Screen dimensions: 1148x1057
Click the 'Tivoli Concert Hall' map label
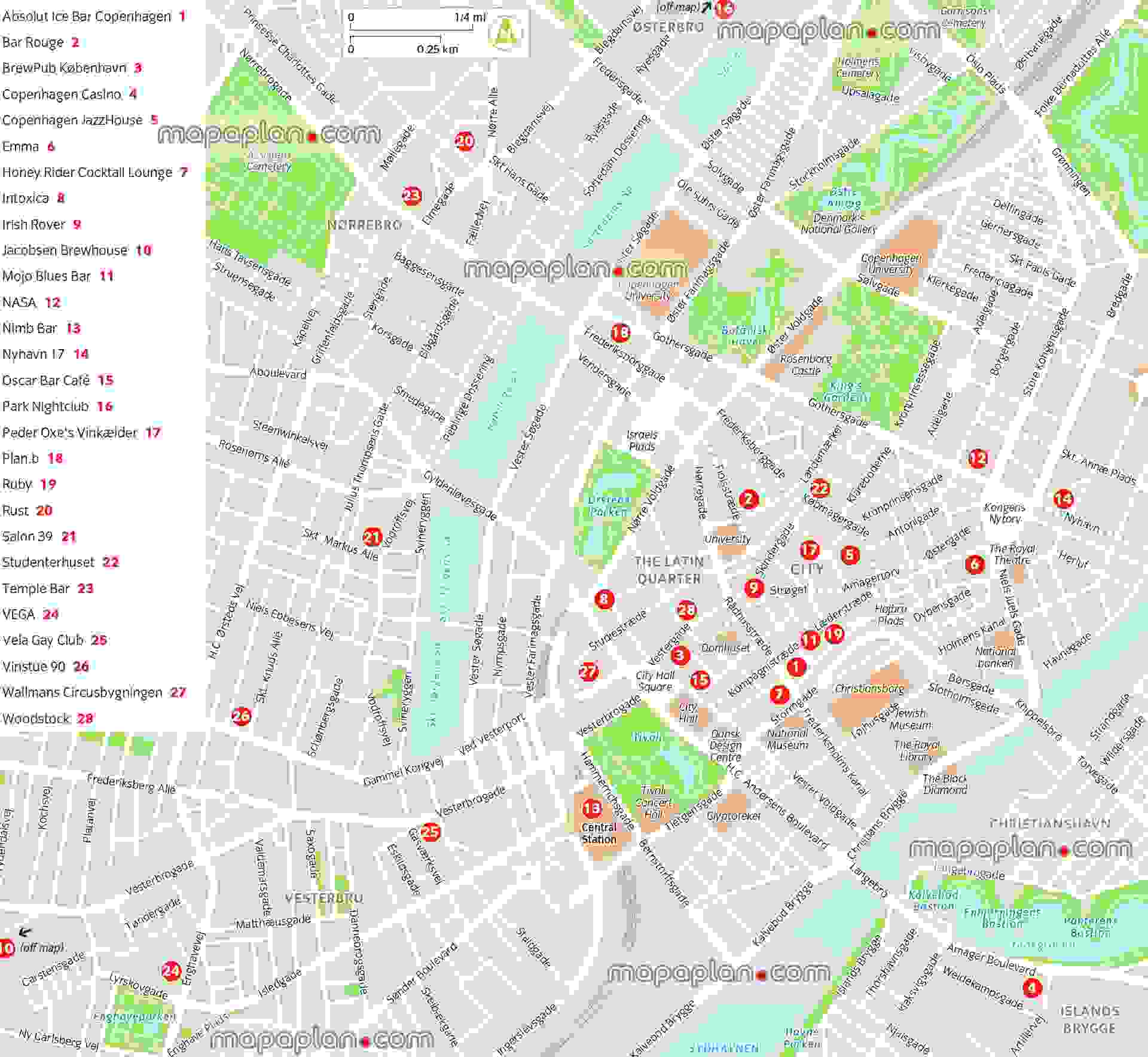654,802
